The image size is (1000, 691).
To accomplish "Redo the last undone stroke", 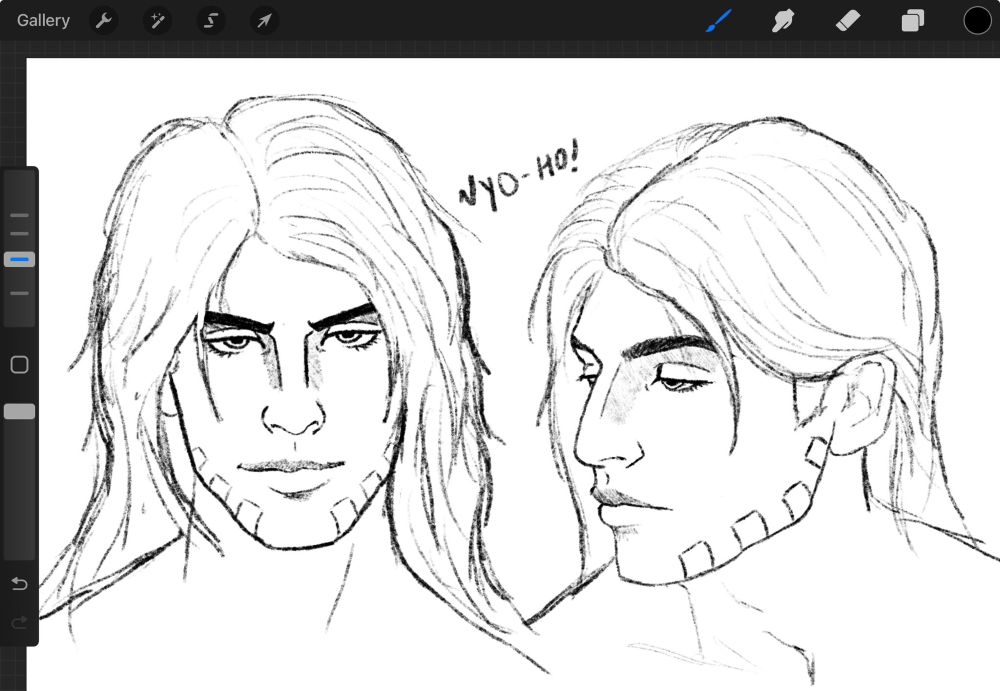I will click(x=19, y=622).
